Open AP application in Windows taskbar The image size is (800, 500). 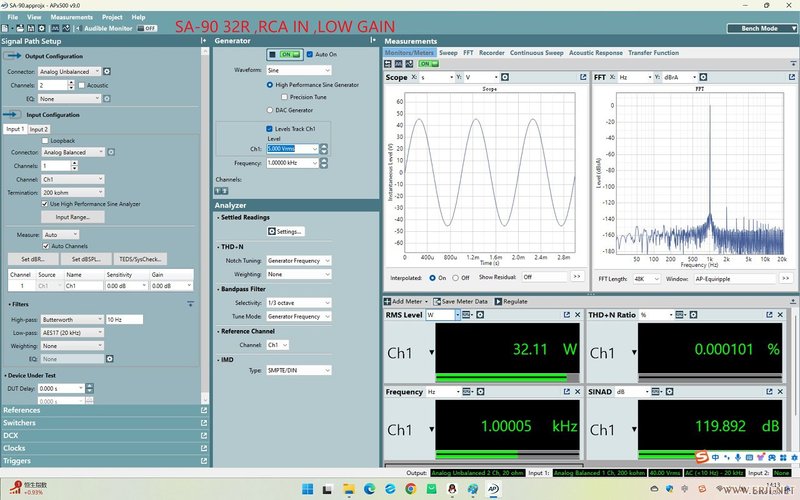coord(492,489)
